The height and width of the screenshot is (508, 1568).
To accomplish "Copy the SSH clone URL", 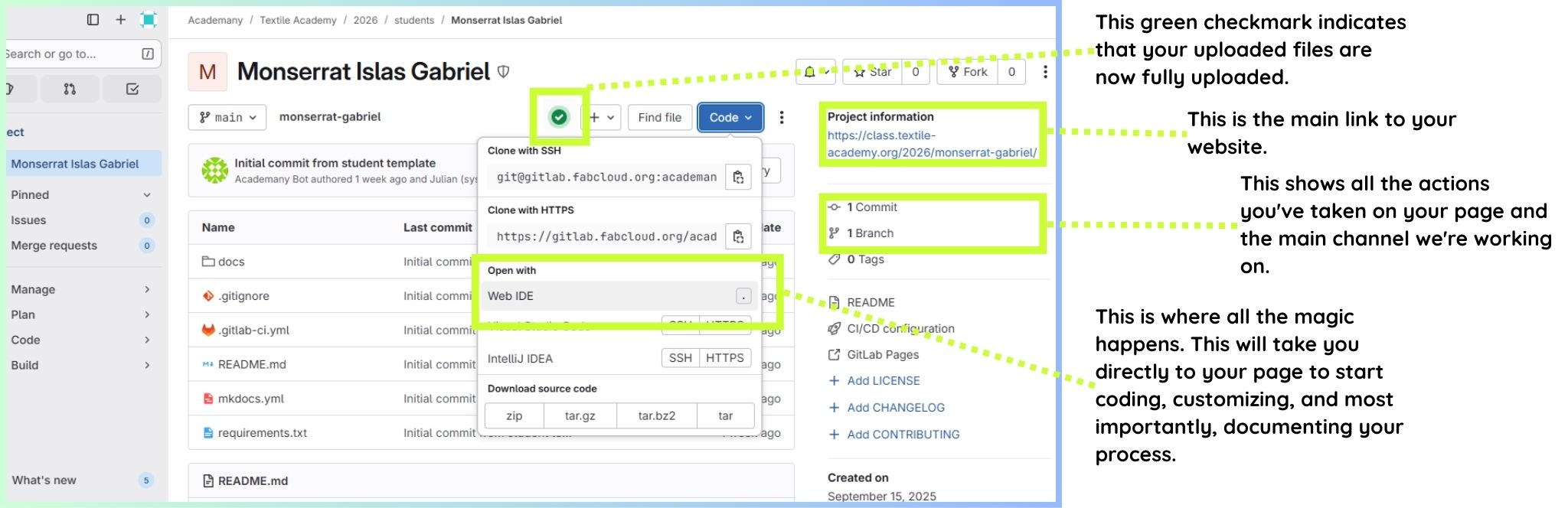I will 738,177.
